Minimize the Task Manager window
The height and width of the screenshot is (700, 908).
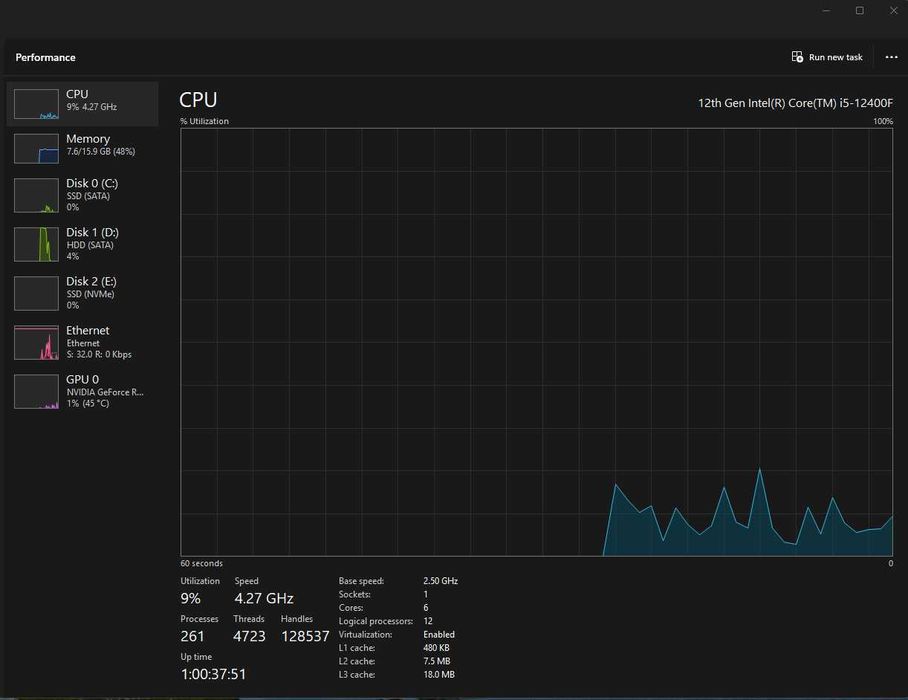tap(826, 10)
